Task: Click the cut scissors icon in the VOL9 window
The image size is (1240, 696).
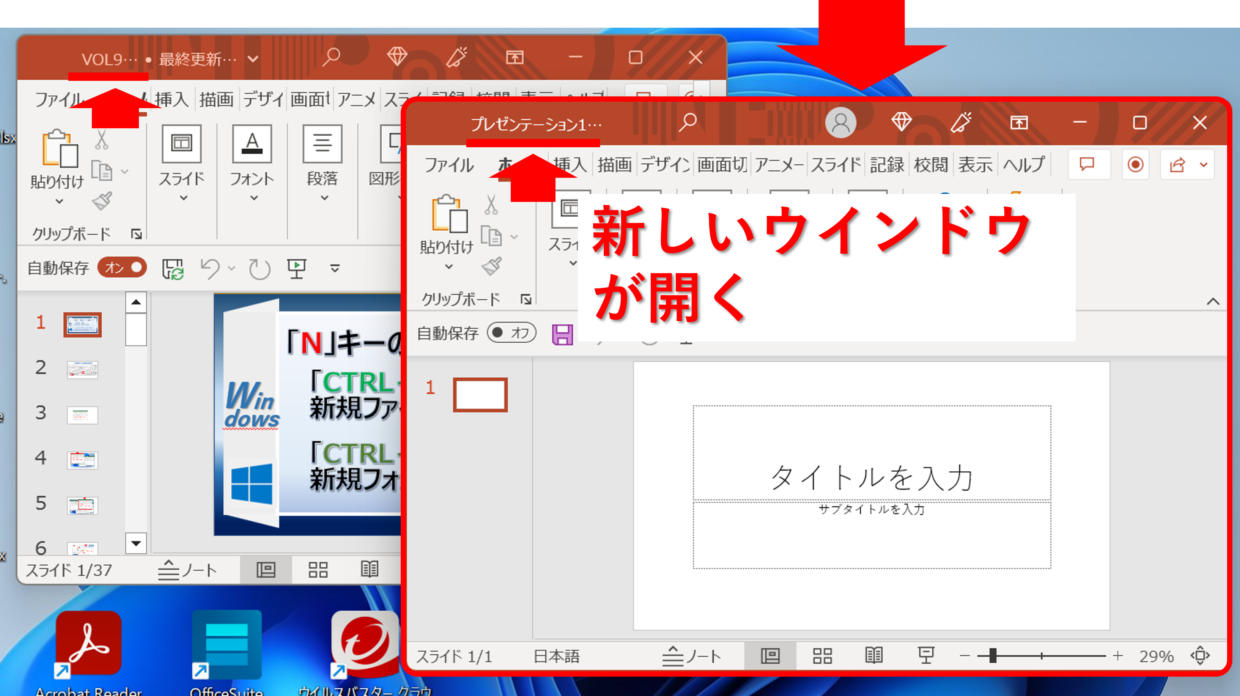Action: click(101, 140)
